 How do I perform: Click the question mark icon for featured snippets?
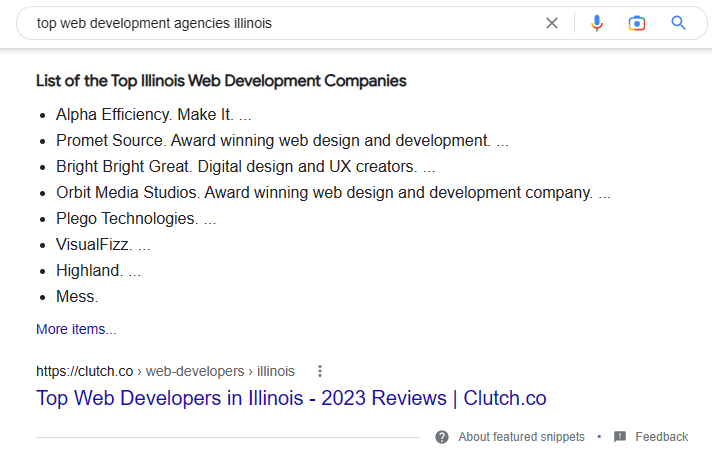coord(441,437)
